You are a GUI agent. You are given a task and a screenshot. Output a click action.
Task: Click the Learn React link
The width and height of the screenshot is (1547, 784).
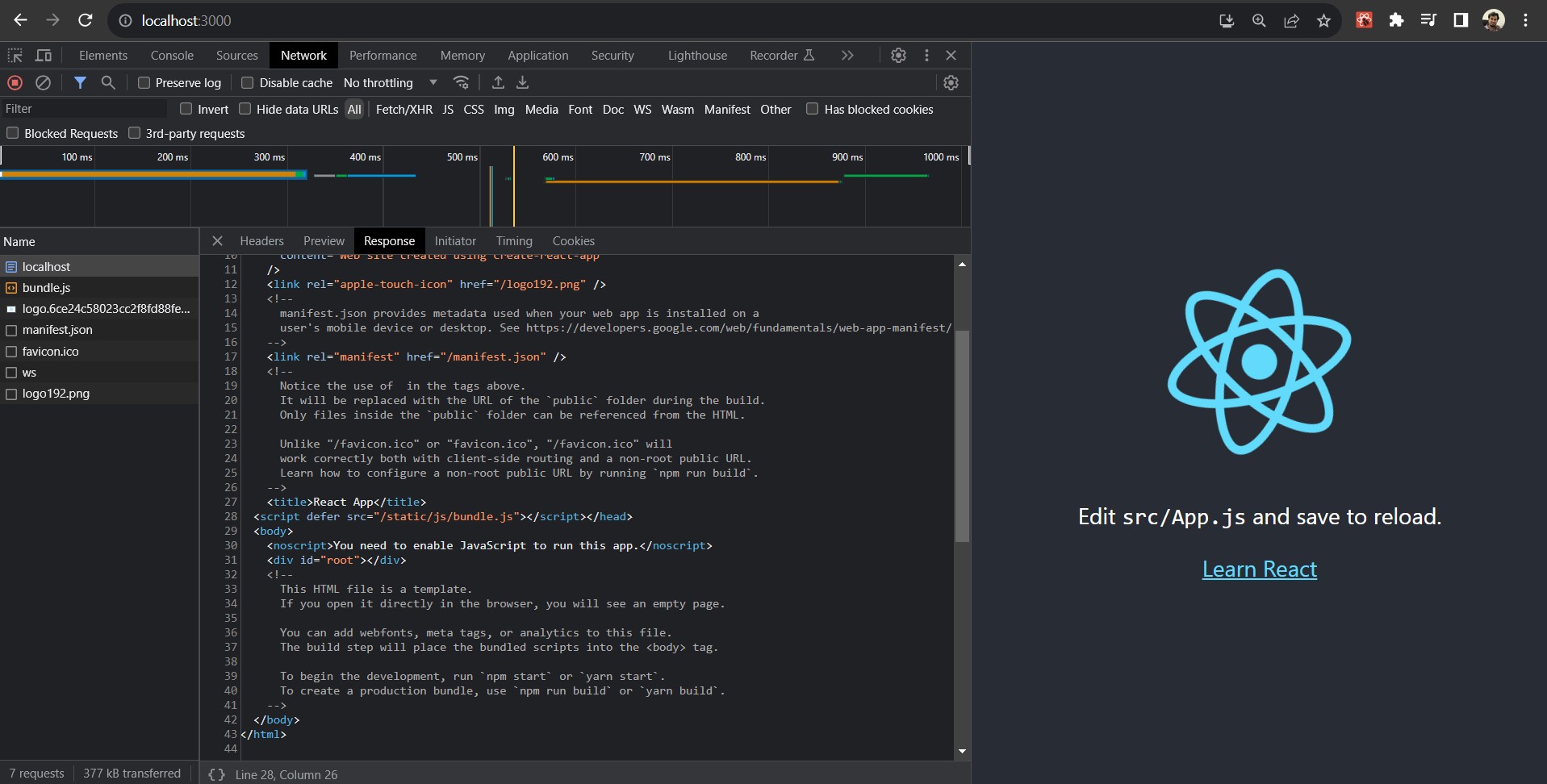tap(1259, 569)
